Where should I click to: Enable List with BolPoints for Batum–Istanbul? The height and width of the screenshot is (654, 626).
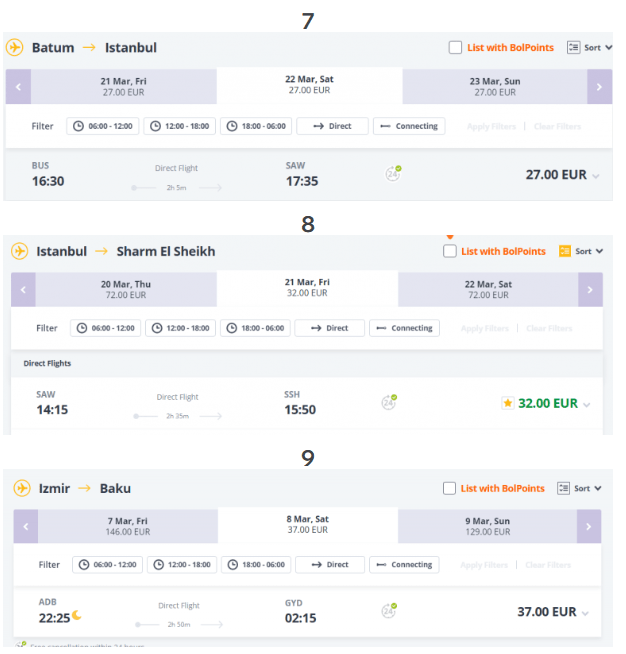pyautogui.click(x=455, y=48)
